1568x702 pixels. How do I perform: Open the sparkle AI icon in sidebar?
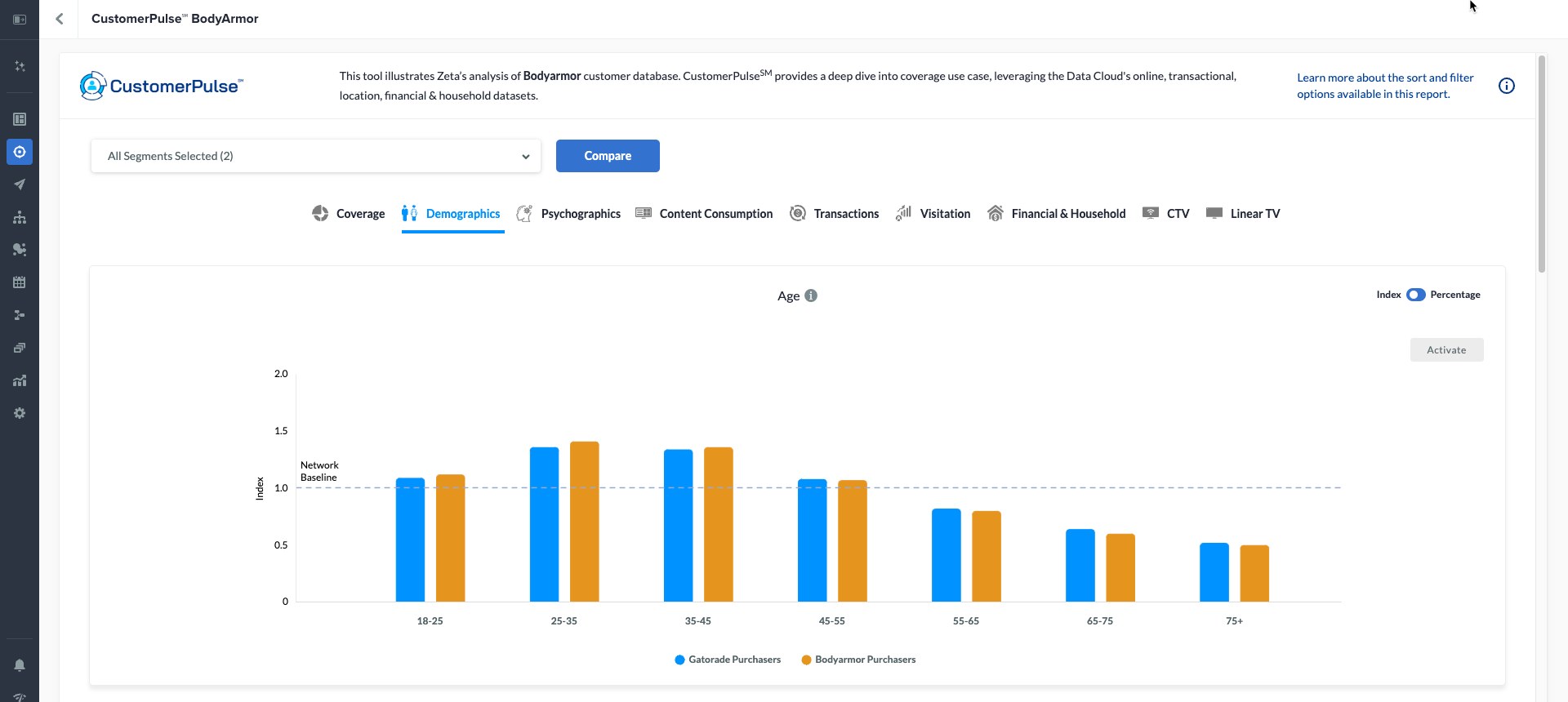20,66
